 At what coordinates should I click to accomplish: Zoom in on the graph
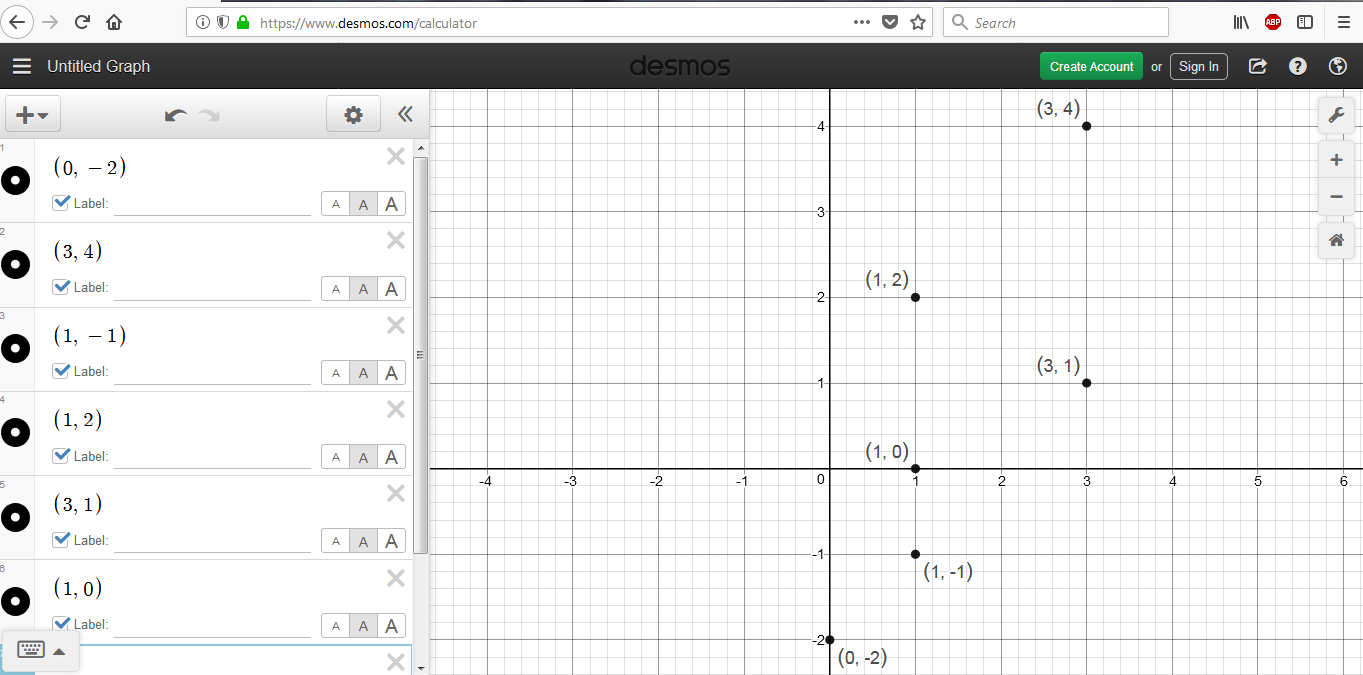tap(1336, 159)
